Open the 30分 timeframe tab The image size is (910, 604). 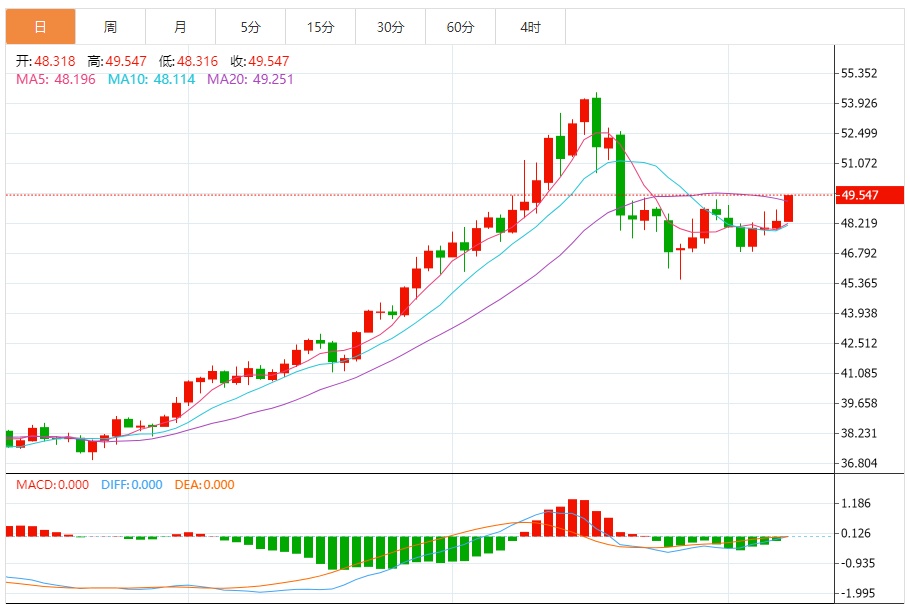click(x=391, y=27)
